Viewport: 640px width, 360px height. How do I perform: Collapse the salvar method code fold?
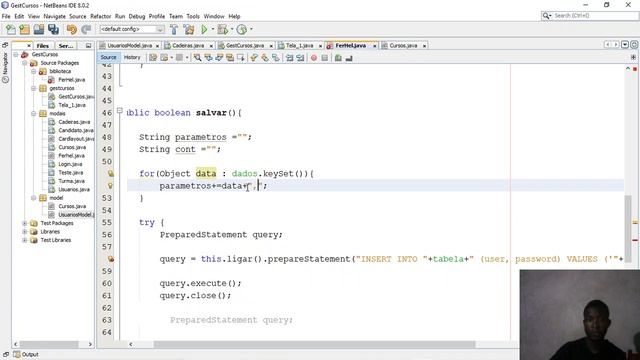tap(120, 111)
